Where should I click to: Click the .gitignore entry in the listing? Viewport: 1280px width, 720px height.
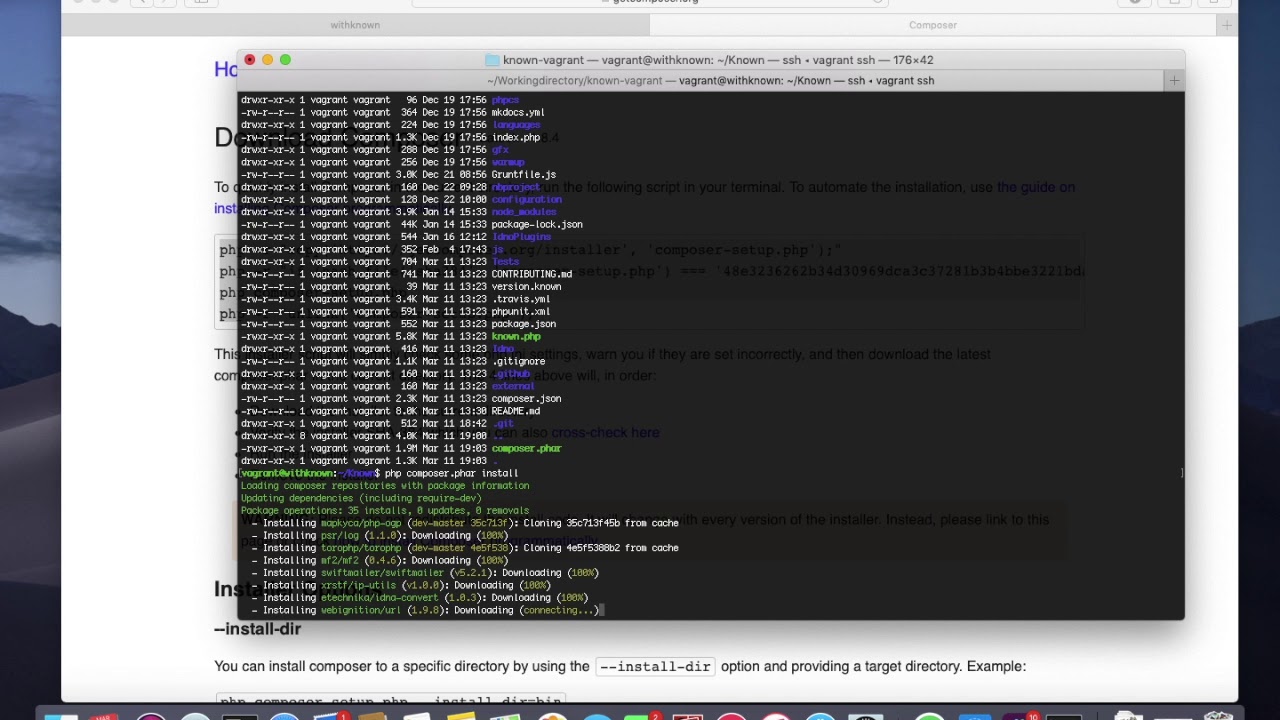point(518,362)
